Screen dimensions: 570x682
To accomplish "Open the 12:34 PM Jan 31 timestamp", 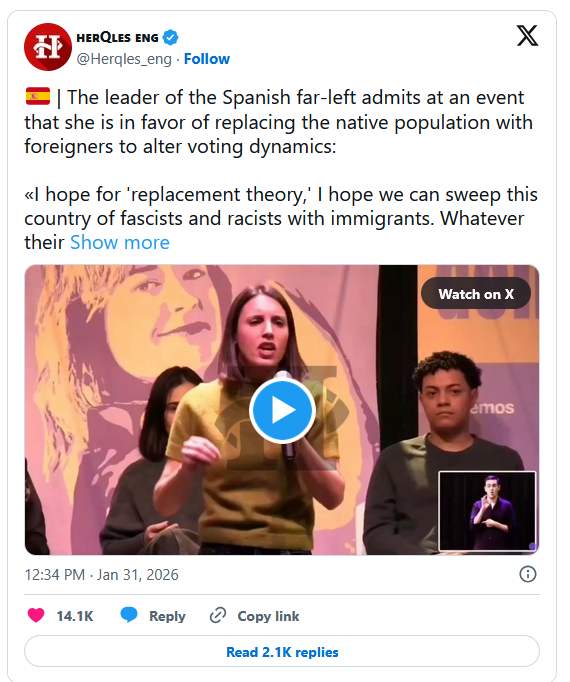I will (101, 575).
